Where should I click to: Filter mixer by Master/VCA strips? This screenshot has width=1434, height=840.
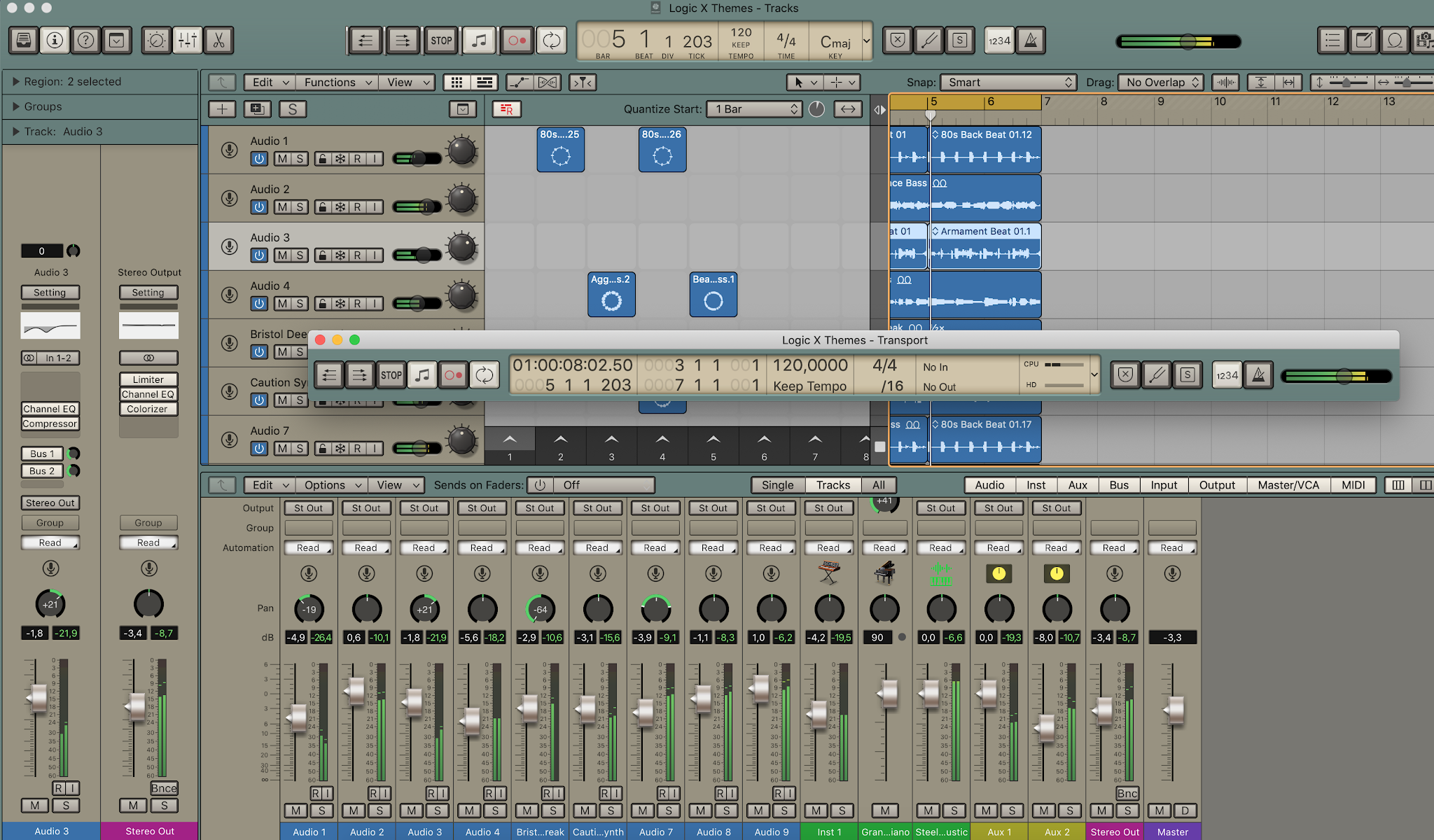(x=1288, y=485)
